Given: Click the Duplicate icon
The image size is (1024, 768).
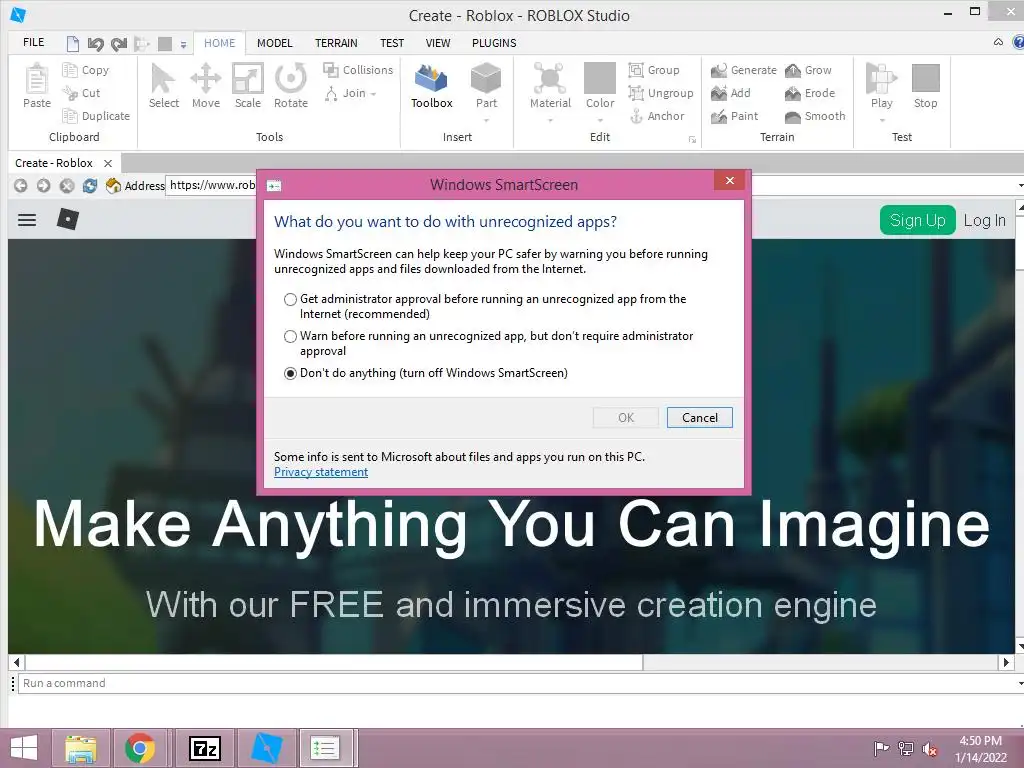Looking at the screenshot, I should (x=70, y=116).
